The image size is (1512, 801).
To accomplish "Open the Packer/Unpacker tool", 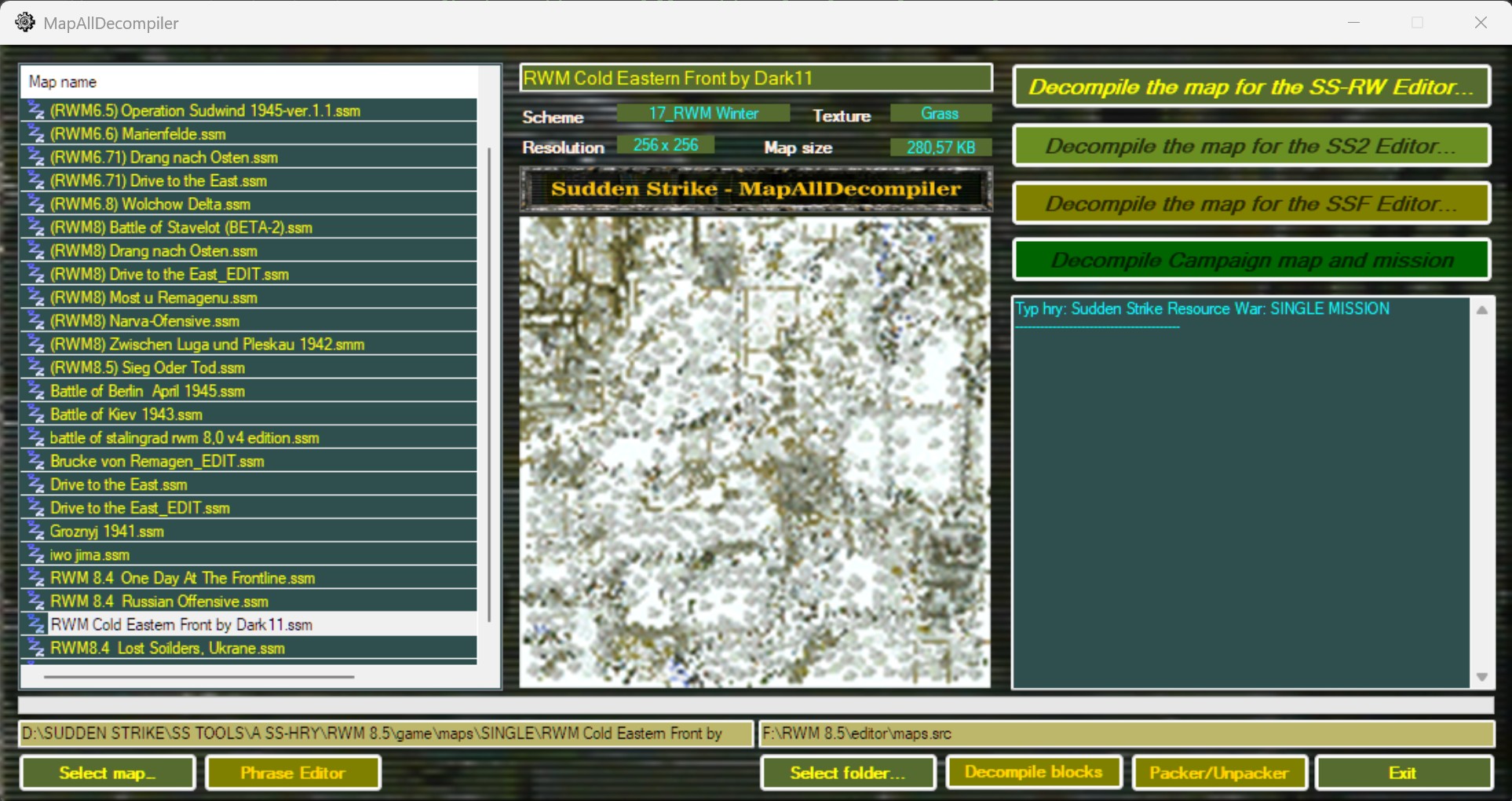I will (x=1219, y=773).
